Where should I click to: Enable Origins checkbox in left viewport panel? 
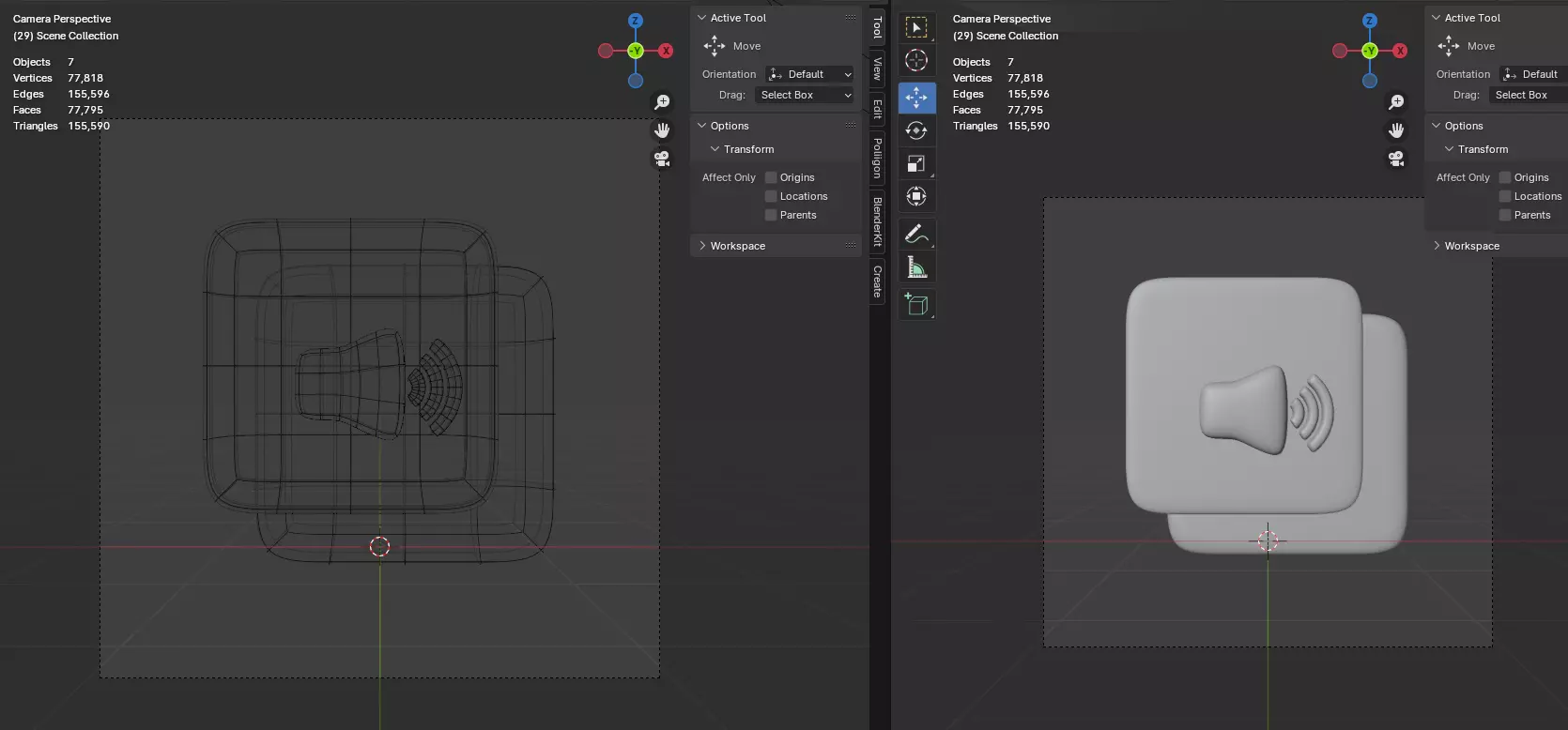tap(771, 177)
